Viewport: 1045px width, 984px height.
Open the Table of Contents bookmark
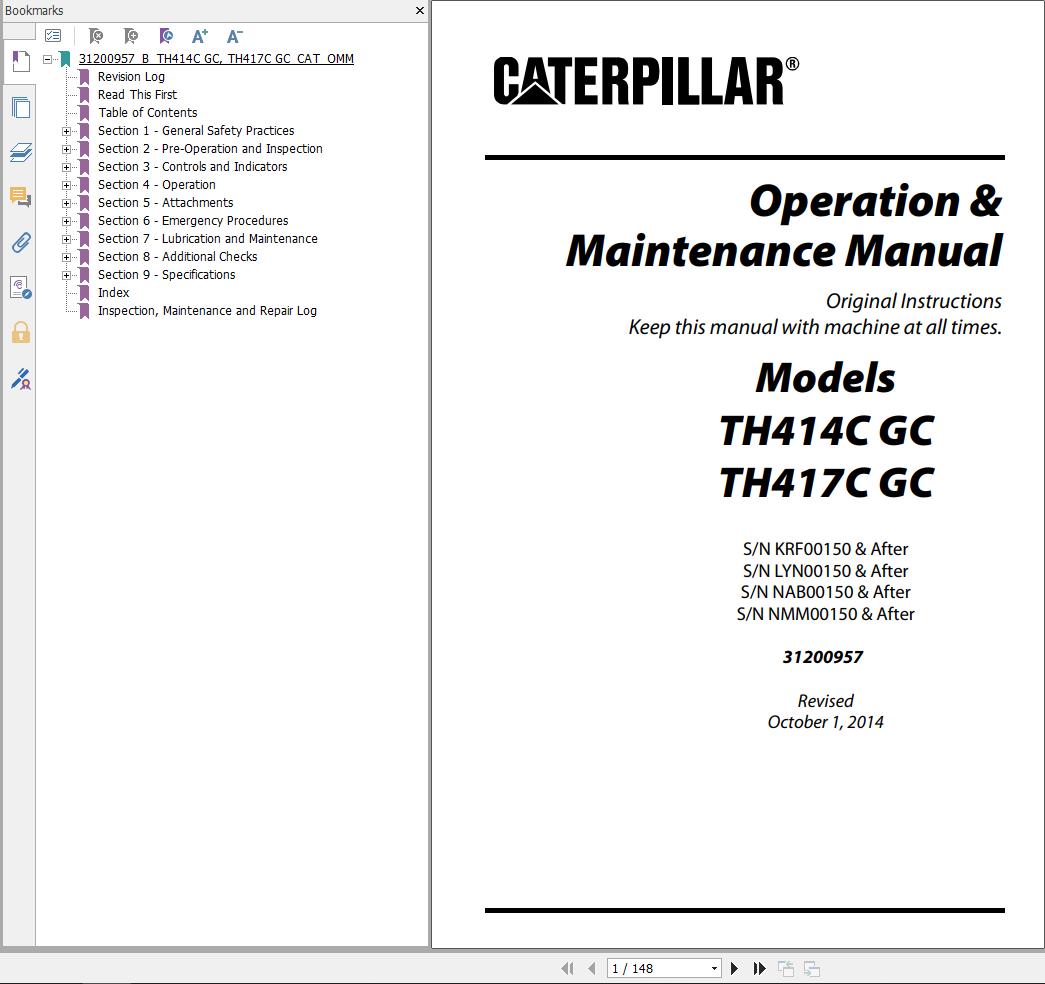(147, 113)
